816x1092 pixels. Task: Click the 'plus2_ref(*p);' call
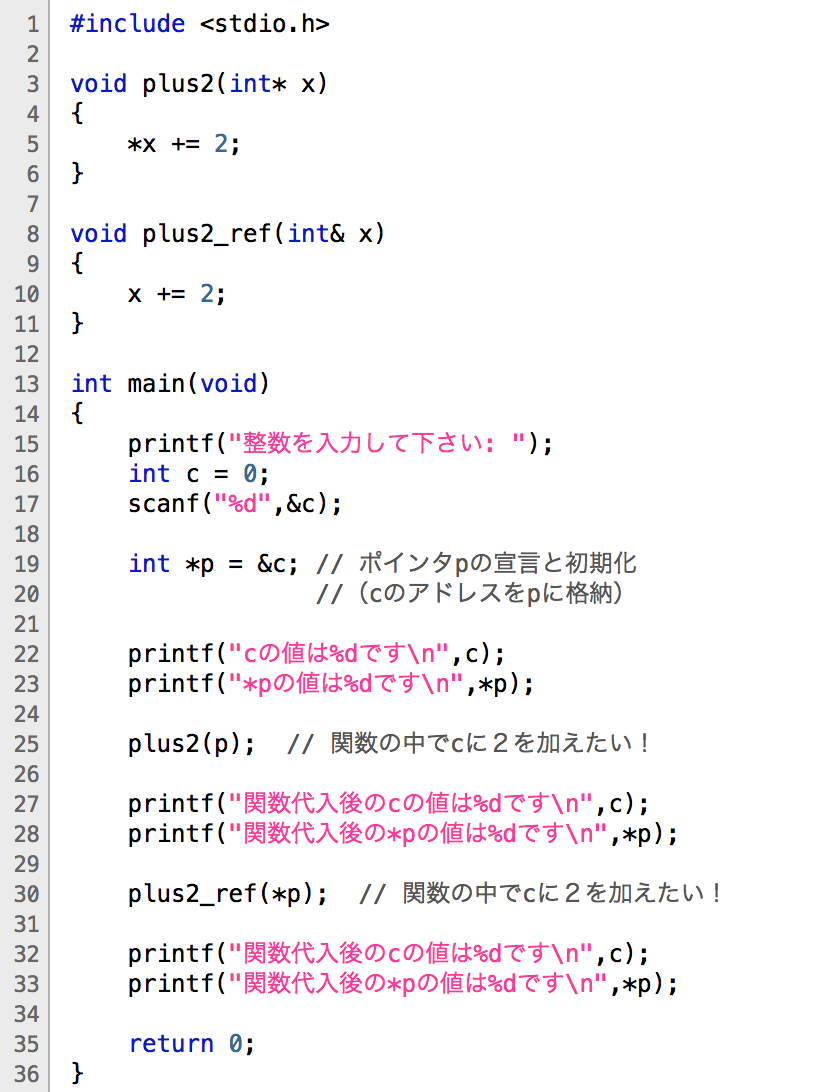pos(228,894)
